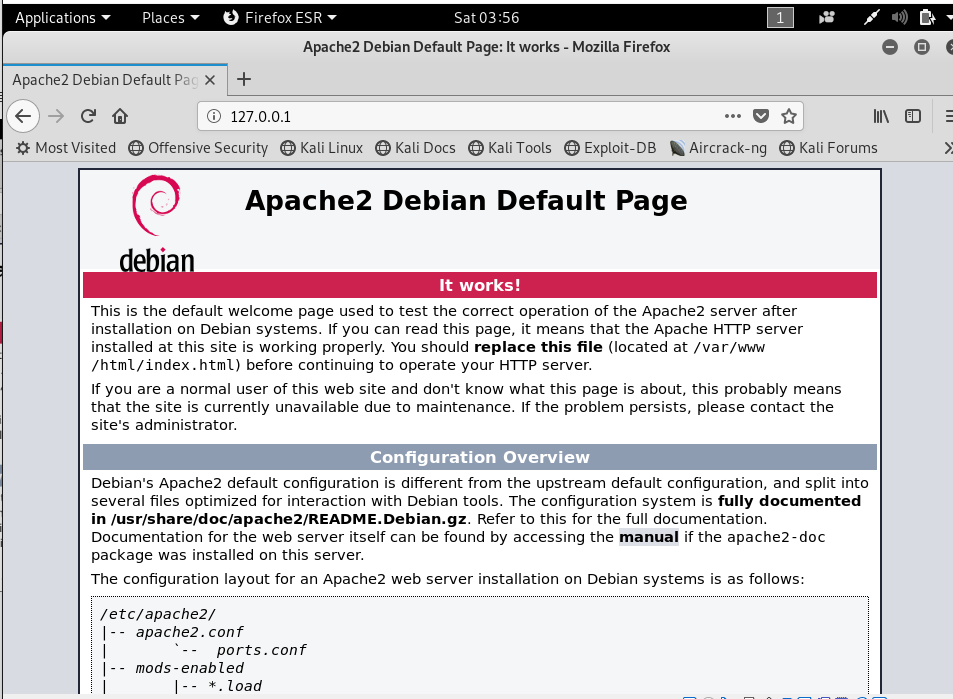Open the Library bookshelf icon

(x=881, y=116)
